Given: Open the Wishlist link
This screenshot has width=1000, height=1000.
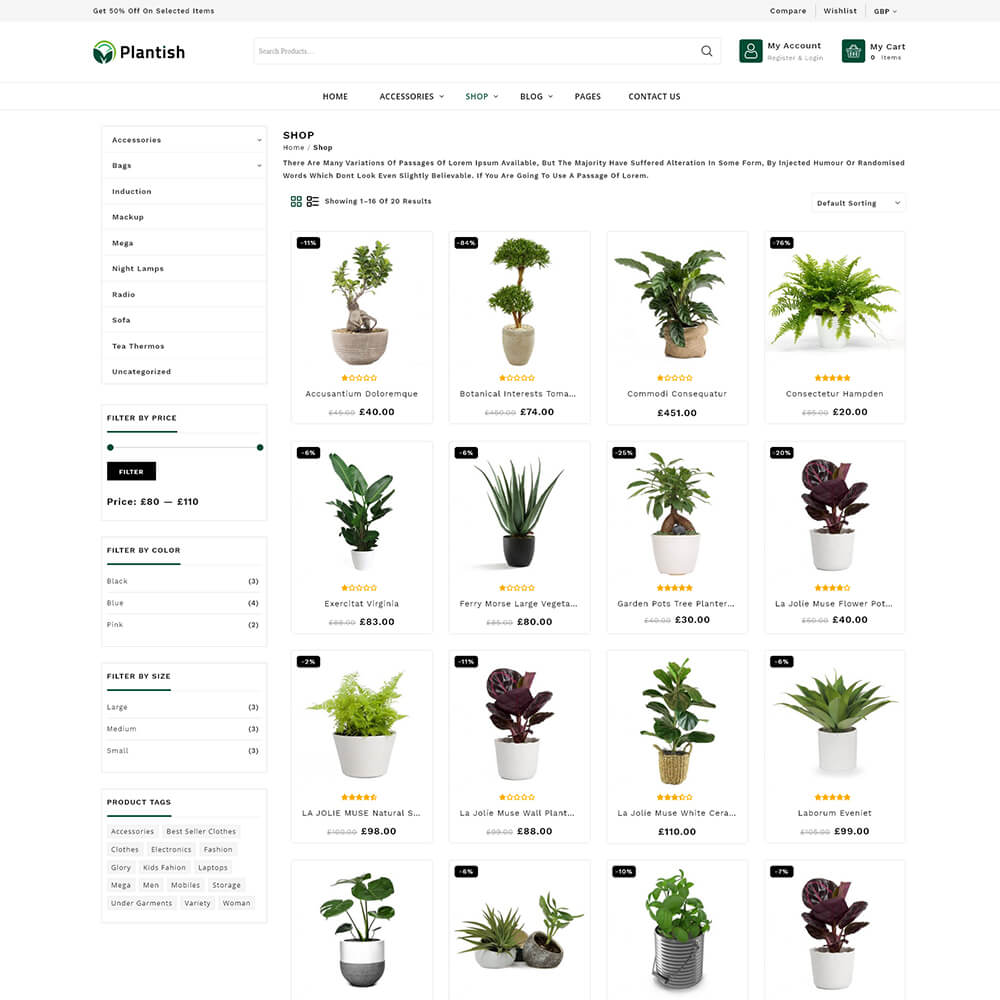Looking at the screenshot, I should tap(840, 11).
